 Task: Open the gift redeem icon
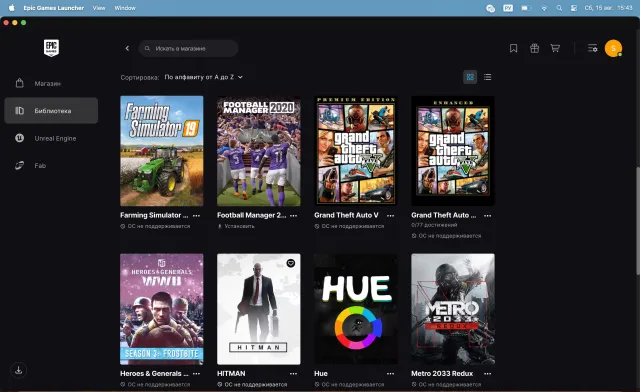pos(534,48)
